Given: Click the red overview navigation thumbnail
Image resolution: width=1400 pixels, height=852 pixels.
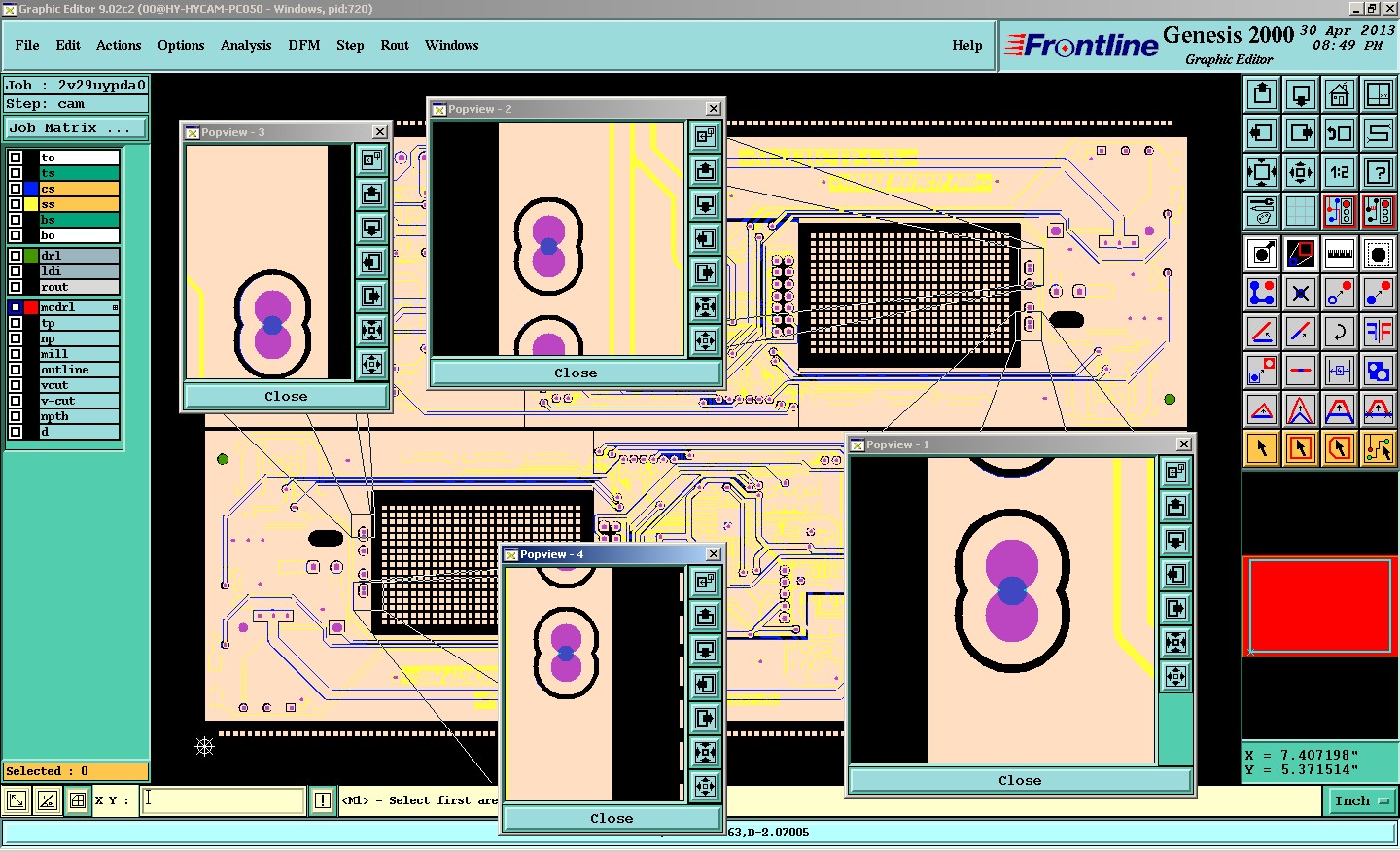Looking at the screenshot, I should [1320, 606].
